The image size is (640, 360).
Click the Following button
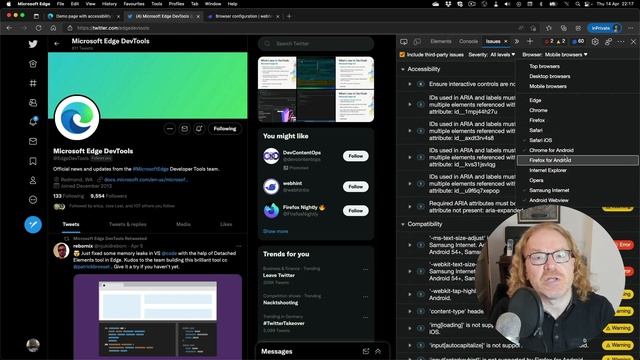(225, 129)
